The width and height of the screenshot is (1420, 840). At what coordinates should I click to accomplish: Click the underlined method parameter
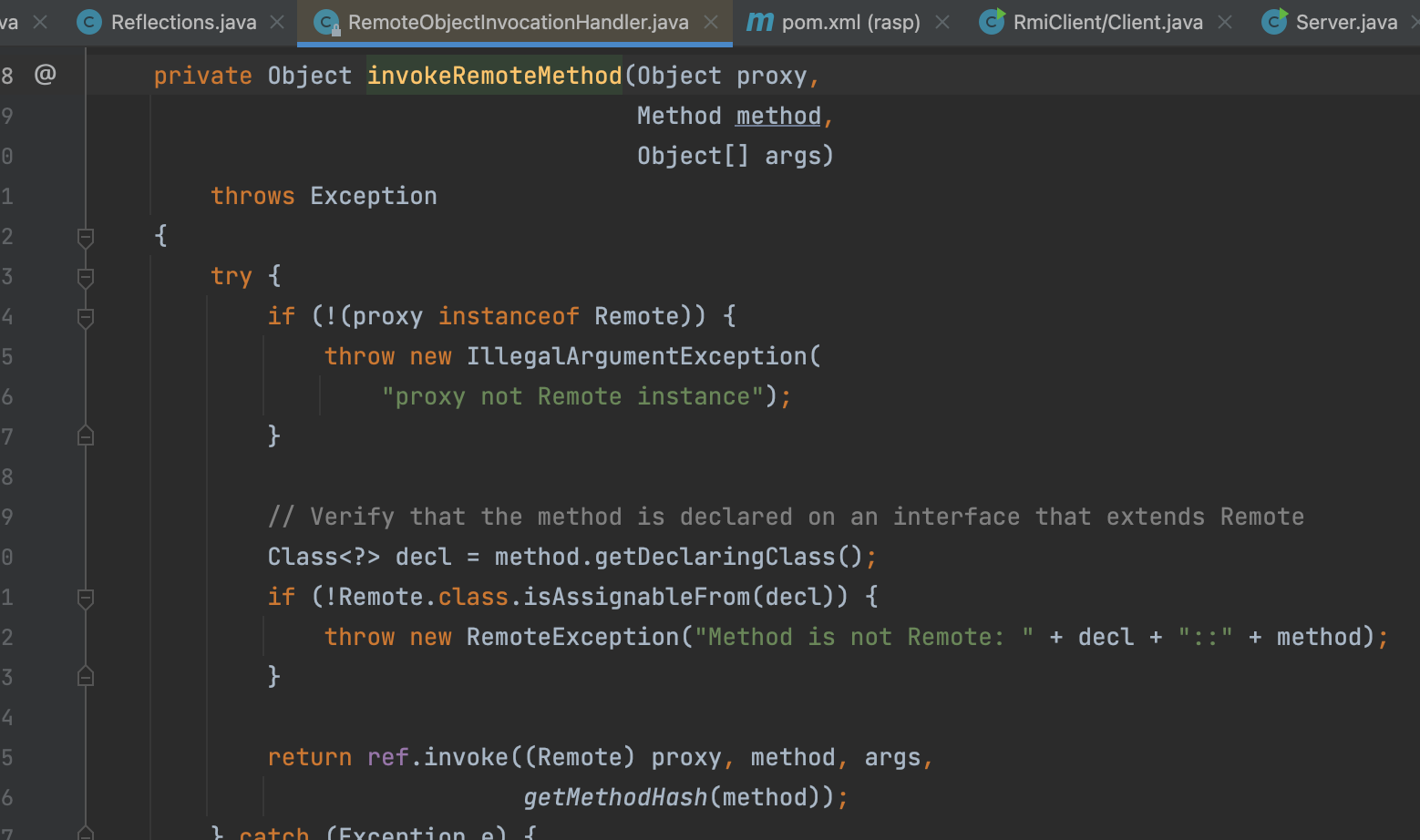click(x=778, y=116)
